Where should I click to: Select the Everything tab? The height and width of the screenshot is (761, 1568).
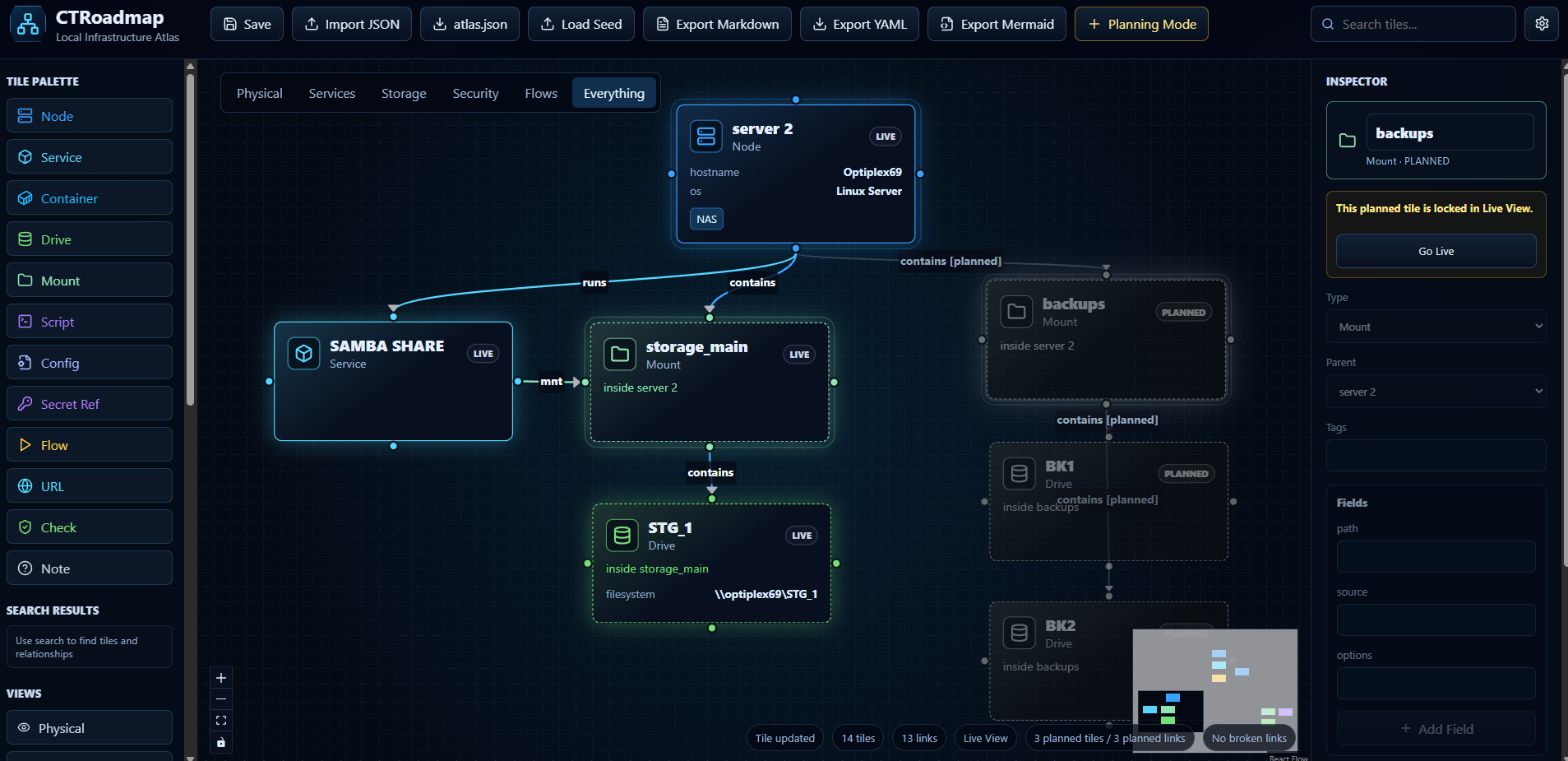614,94
